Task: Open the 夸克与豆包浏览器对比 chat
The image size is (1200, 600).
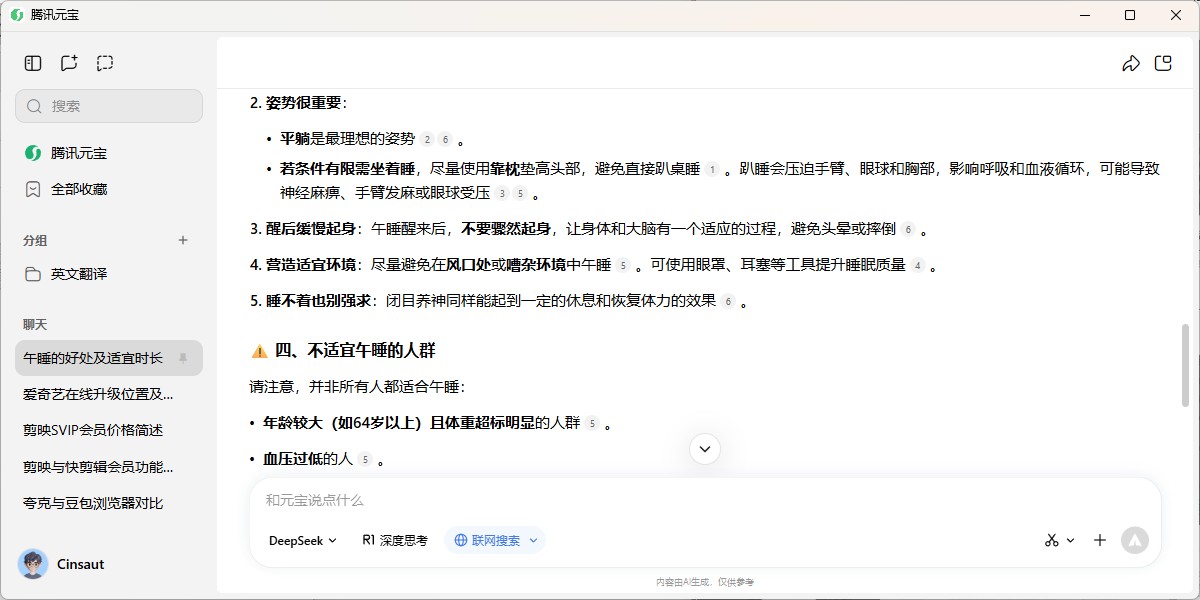Action: [93, 503]
